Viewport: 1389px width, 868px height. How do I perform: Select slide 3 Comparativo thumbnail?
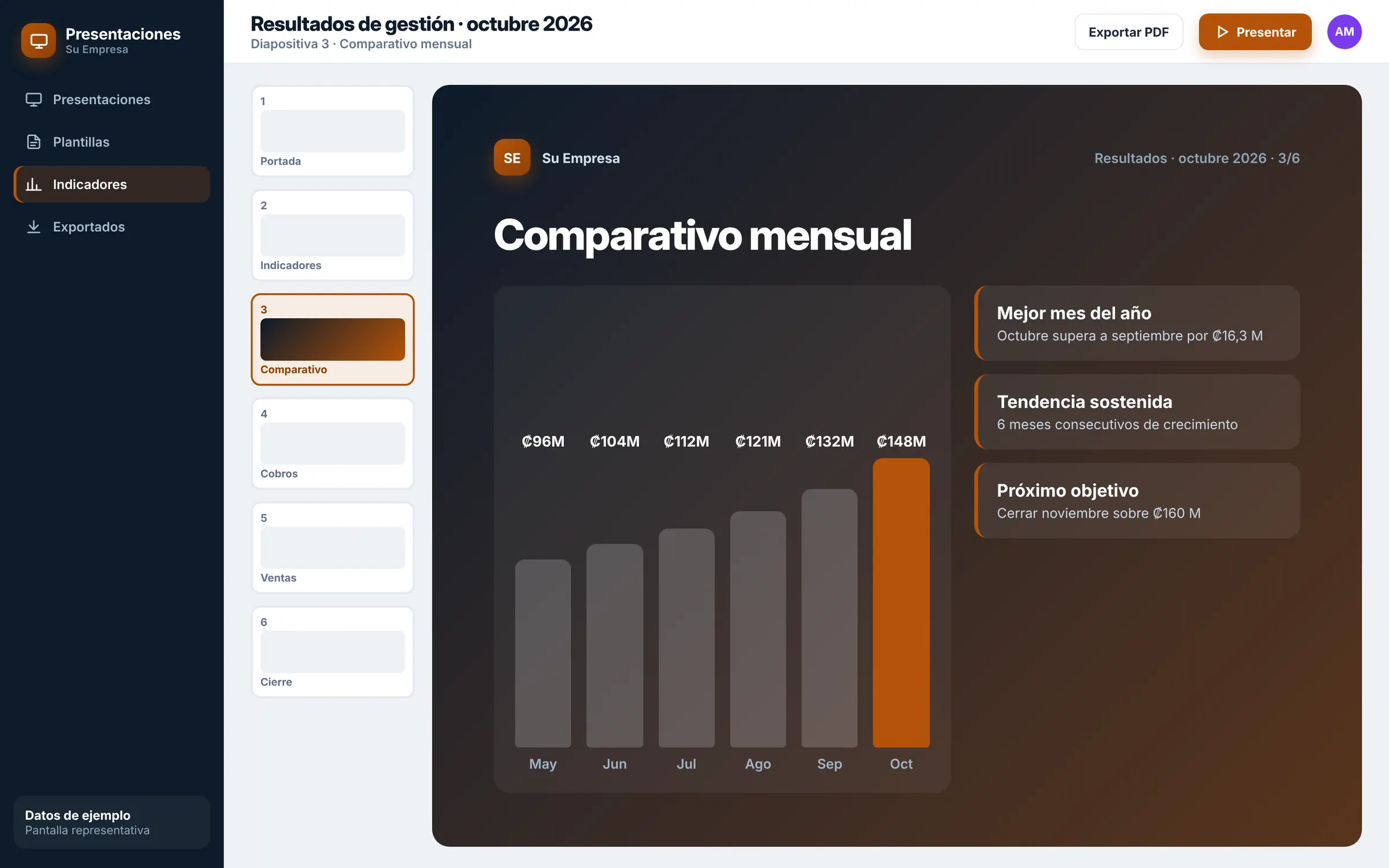click(x=333, y=340)
